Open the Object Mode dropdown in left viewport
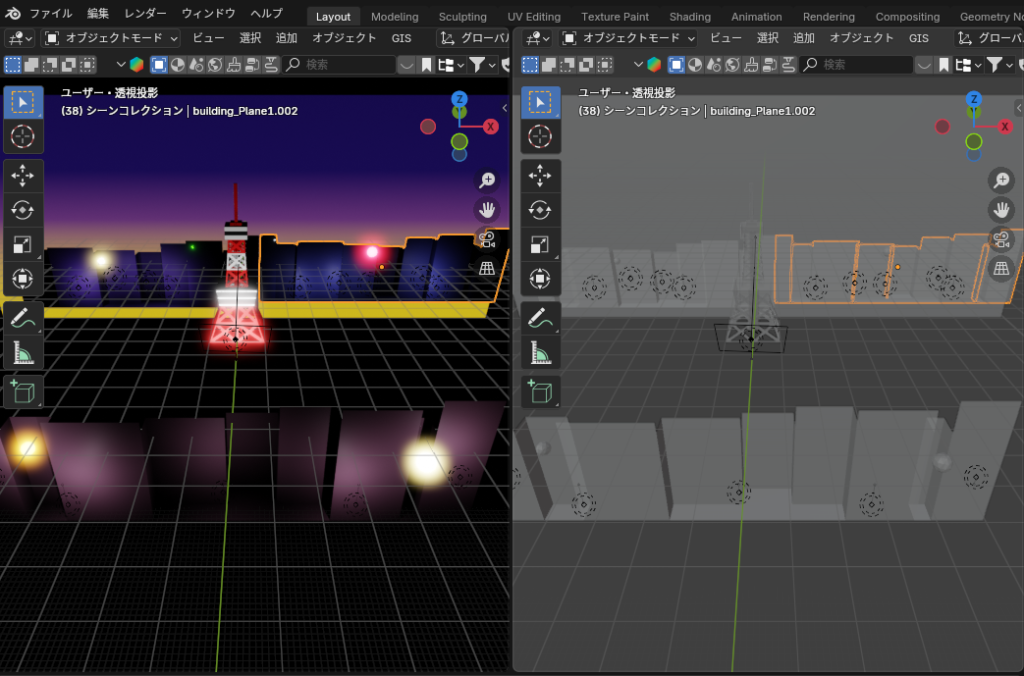Image resolution: width=1024 pixels, height=676 pixels. pyautogui.click(x=112, y=38)
